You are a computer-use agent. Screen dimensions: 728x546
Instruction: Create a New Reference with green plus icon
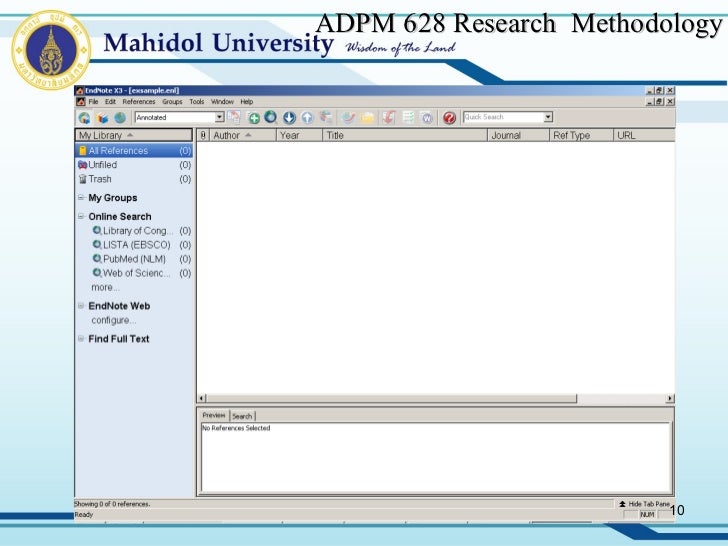tap(254, 118)
